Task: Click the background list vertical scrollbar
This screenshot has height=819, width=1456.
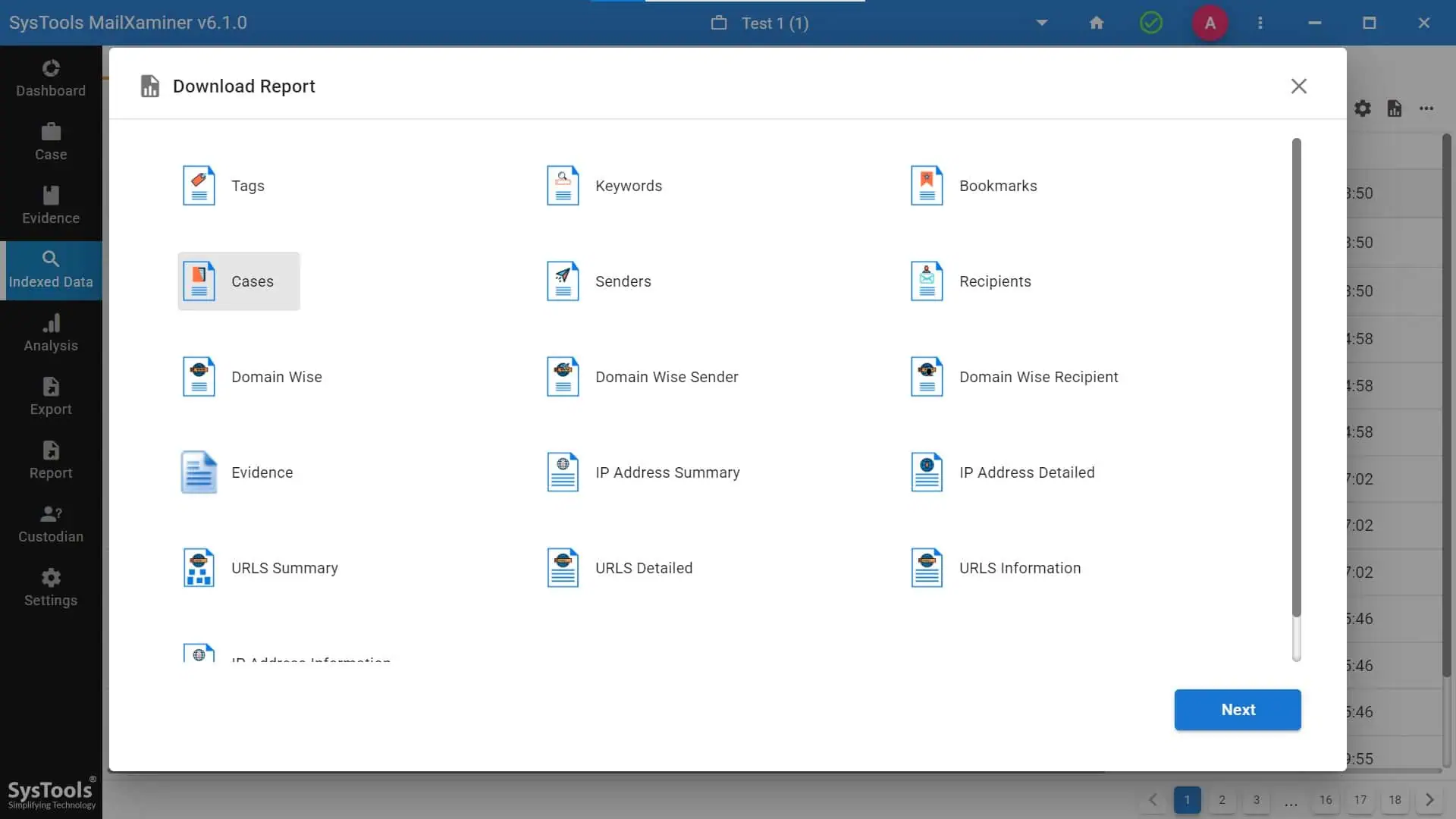Action: tap(1447, 405)
